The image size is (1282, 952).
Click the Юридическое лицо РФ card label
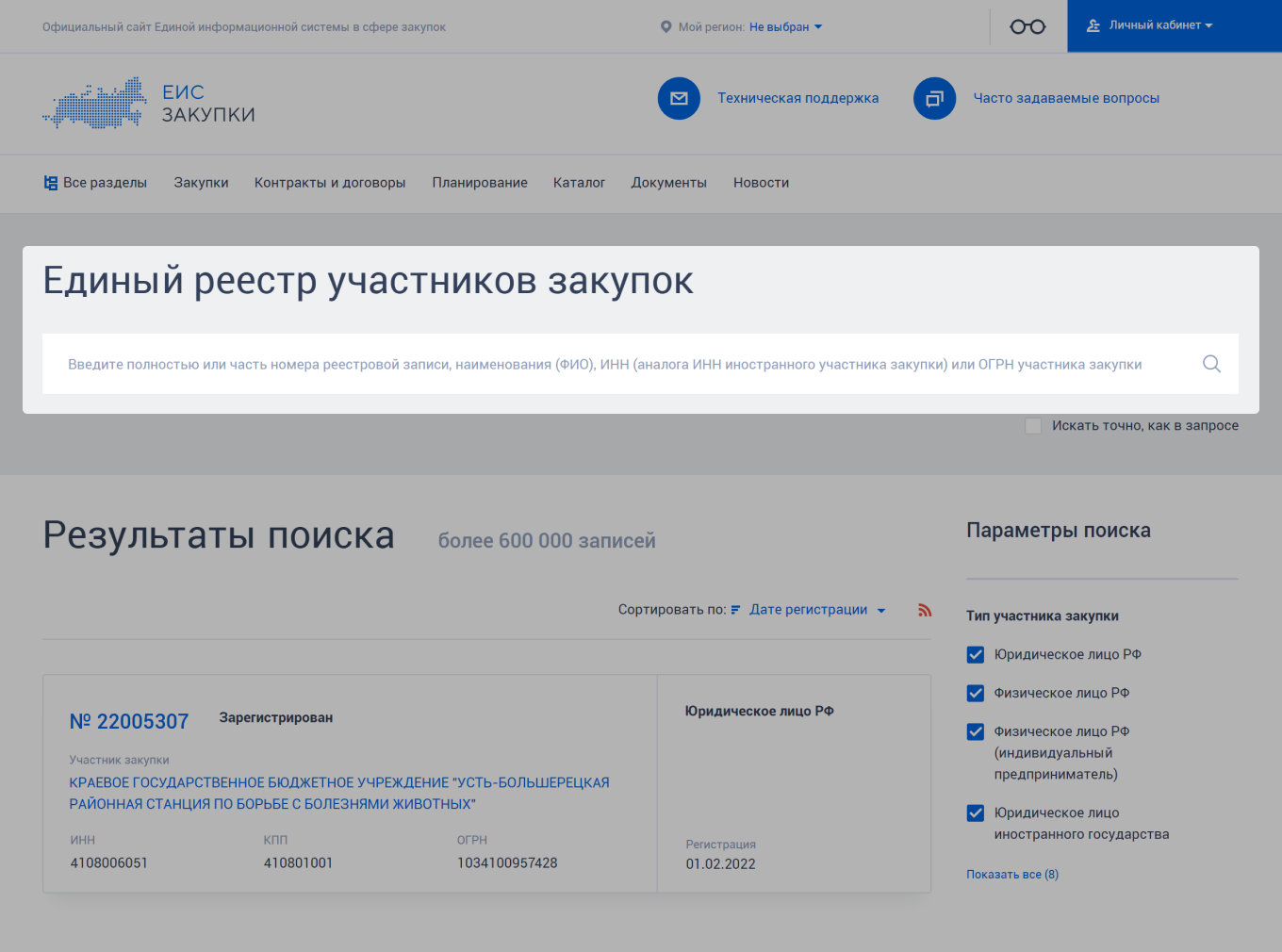tap(760, 712)
